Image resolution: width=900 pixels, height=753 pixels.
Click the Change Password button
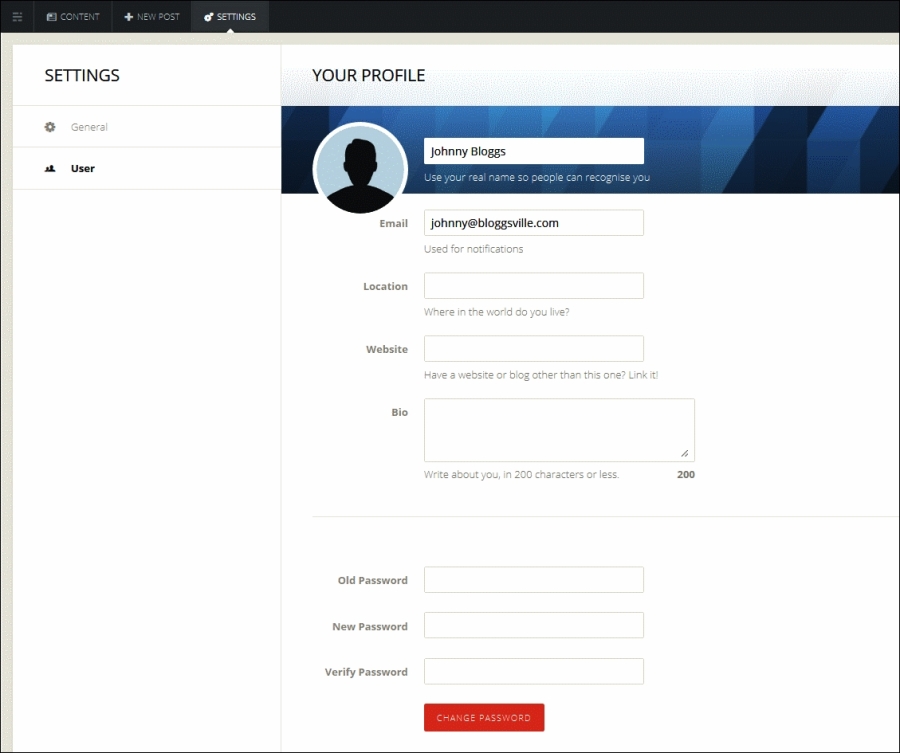click(x=484, y=717)
